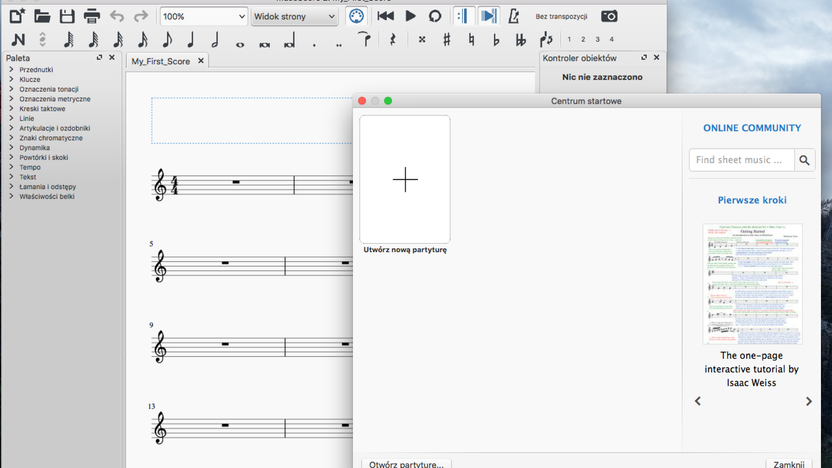
Task: Expand the Dynamika palette
Action: click(x=11, y=148)
